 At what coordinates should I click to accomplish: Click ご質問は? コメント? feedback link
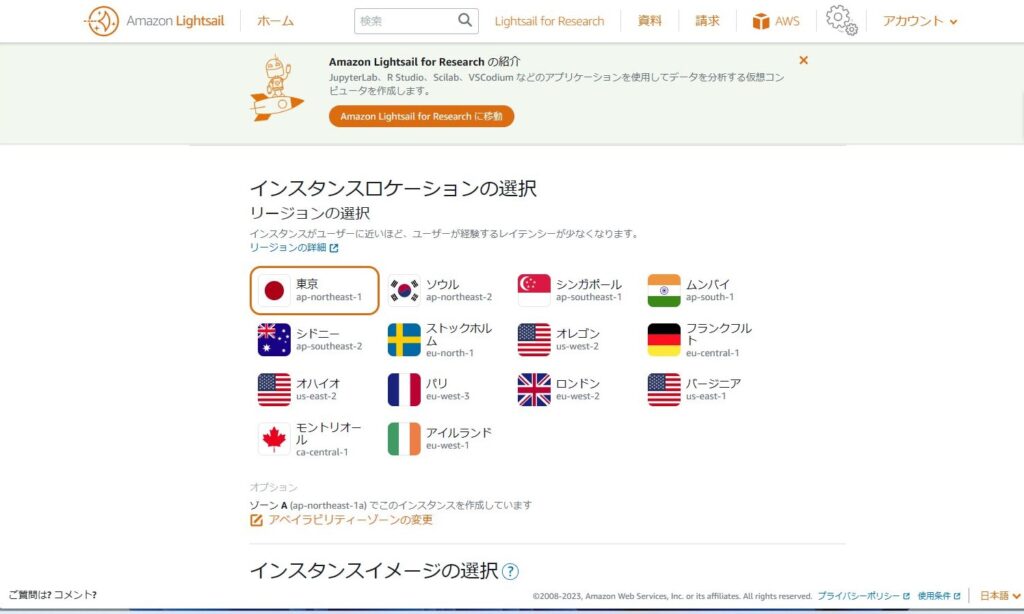click(52, 594)
